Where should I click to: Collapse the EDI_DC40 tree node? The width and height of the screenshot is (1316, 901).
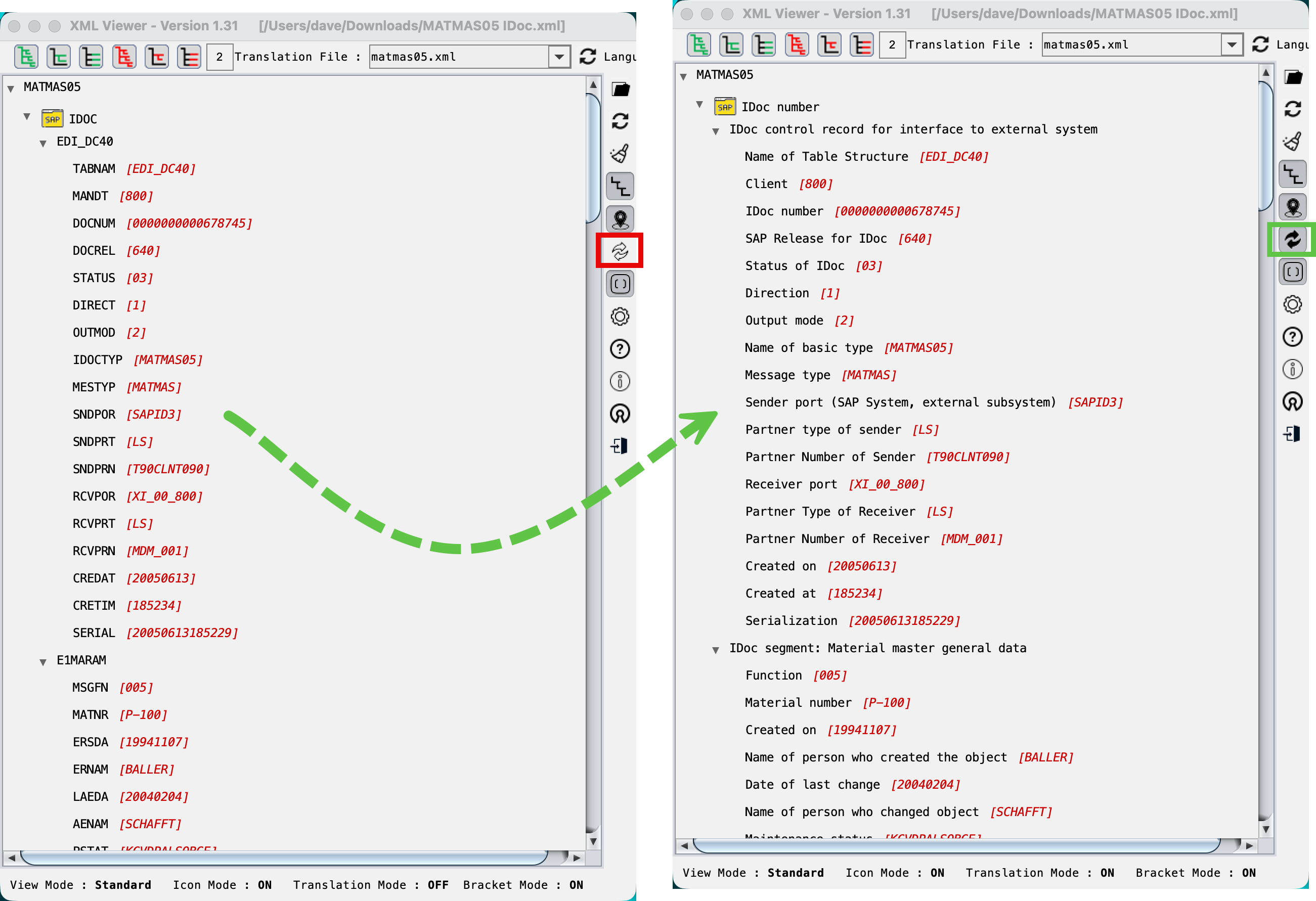pyautogui.click(x=43, y=144)
